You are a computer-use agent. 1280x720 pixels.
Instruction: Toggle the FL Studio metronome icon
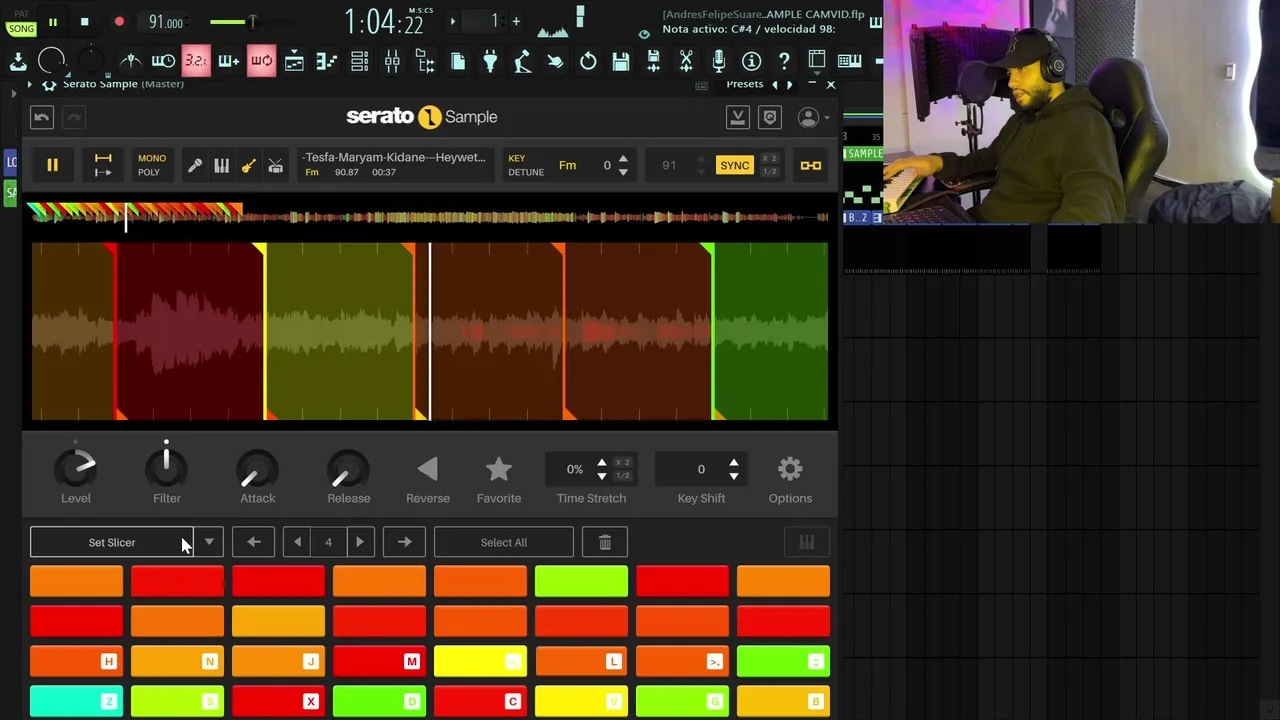(130, 62)
